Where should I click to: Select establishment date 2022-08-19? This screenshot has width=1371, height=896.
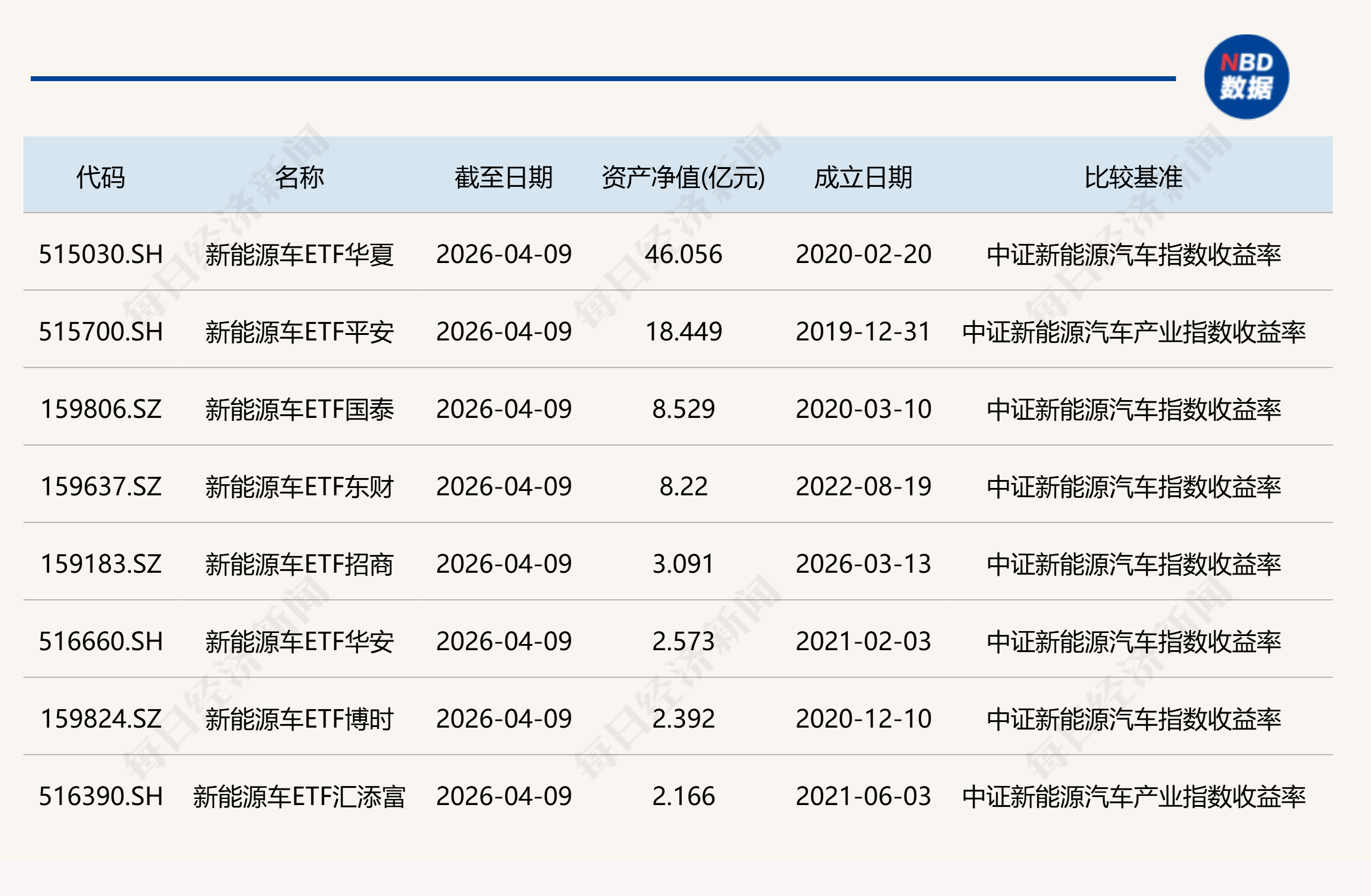[865, 485]
